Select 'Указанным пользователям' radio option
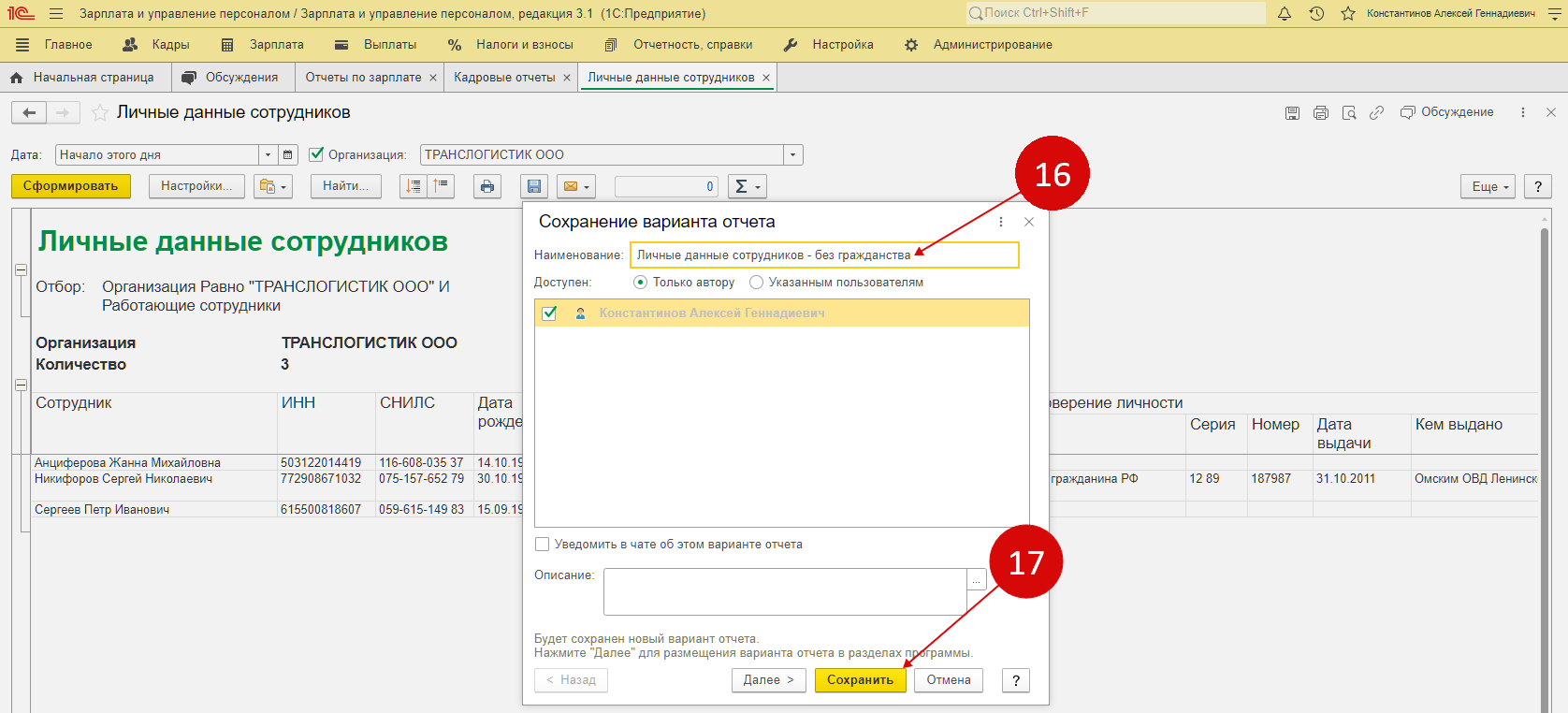 pyautogui.click(x=756, y=283)
